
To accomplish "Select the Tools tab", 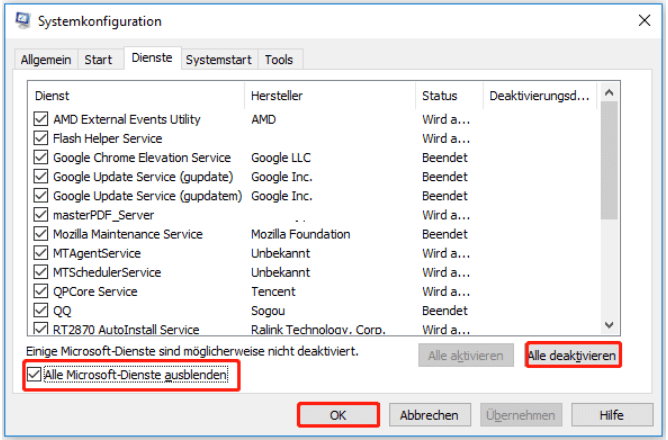I will coord(279,60).
